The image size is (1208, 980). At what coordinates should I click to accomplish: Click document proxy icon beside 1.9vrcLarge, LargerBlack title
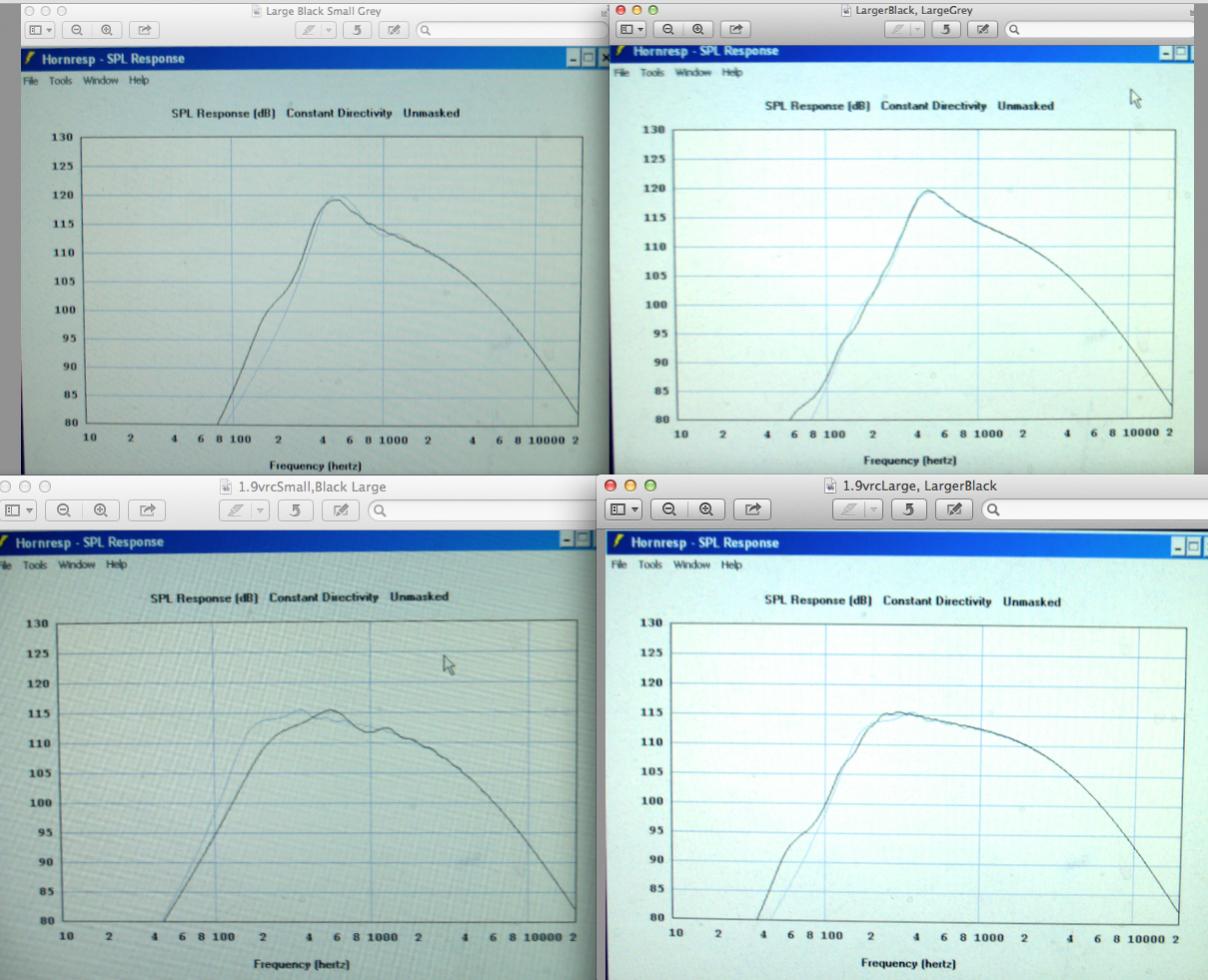click(x=831, y=486)
